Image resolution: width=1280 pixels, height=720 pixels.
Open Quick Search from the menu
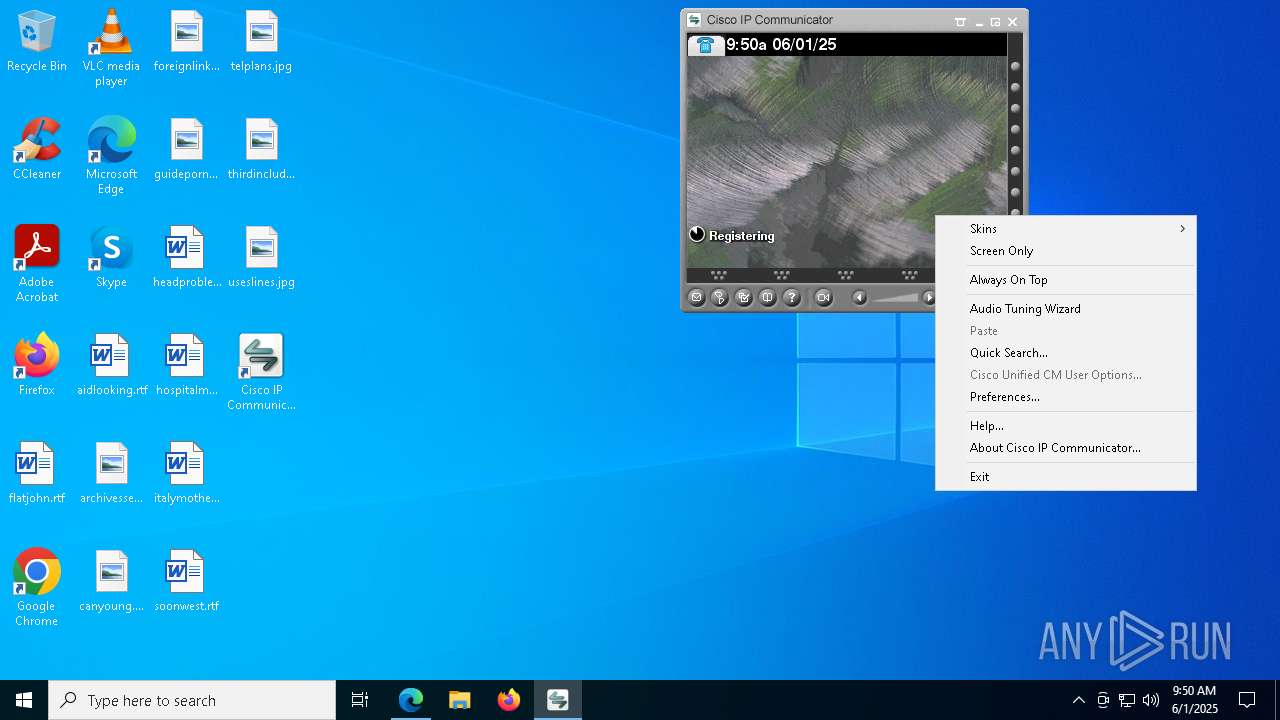[1066, 353]
